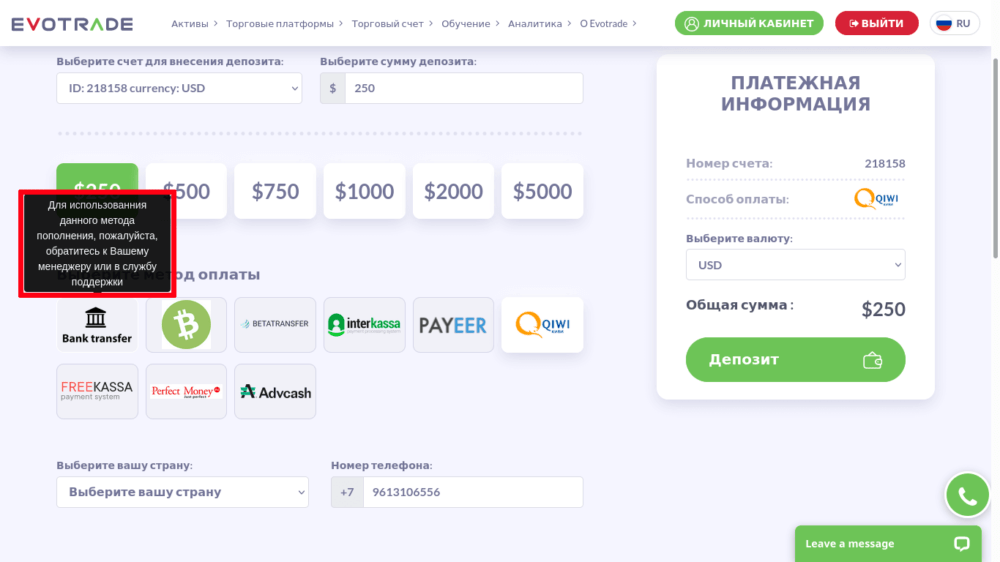Select Betatransfer payment method

click(275, 325)
